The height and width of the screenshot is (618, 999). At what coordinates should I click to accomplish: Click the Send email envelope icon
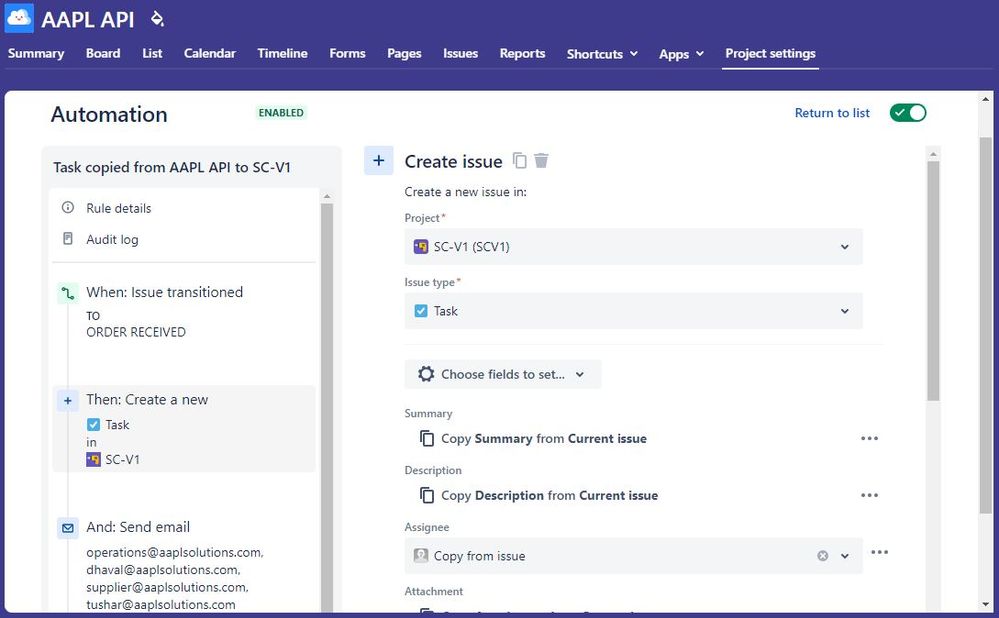(68, 528)
